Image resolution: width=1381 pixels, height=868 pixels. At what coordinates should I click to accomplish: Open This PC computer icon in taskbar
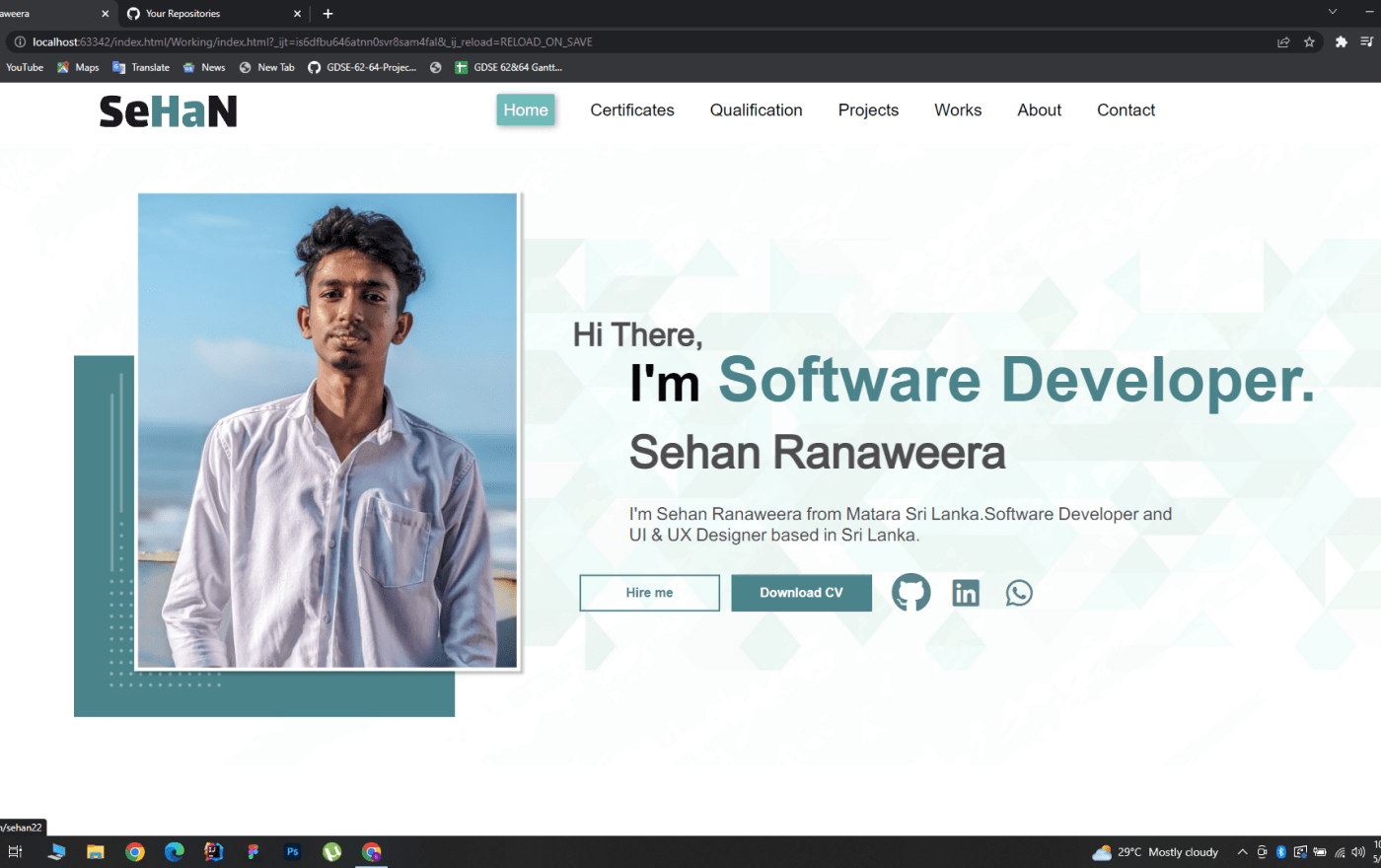(56, 852)
